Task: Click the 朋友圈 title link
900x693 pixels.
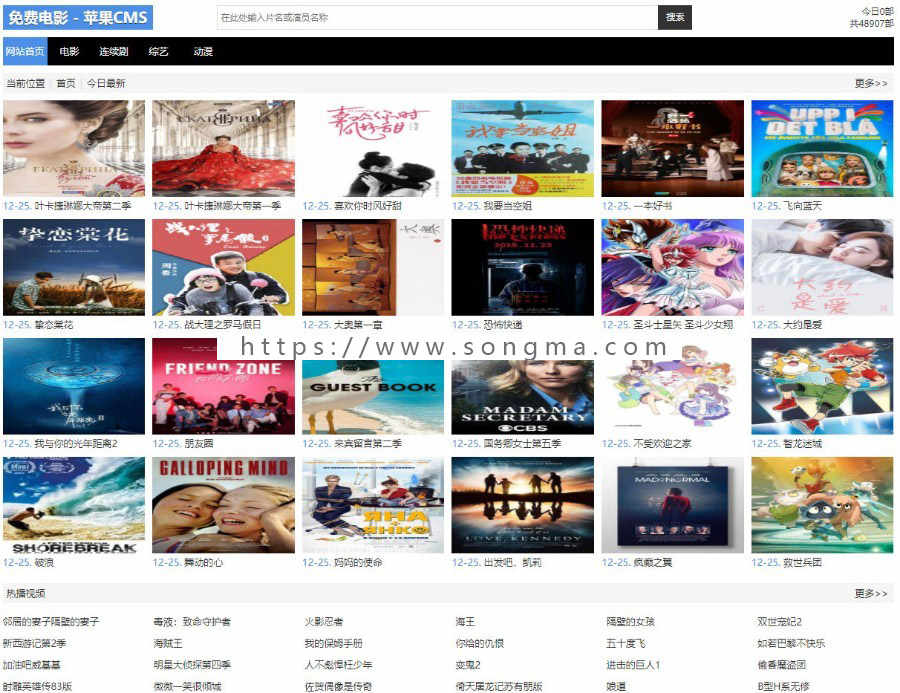Action: pyautogui.click(x=199, y=444)
